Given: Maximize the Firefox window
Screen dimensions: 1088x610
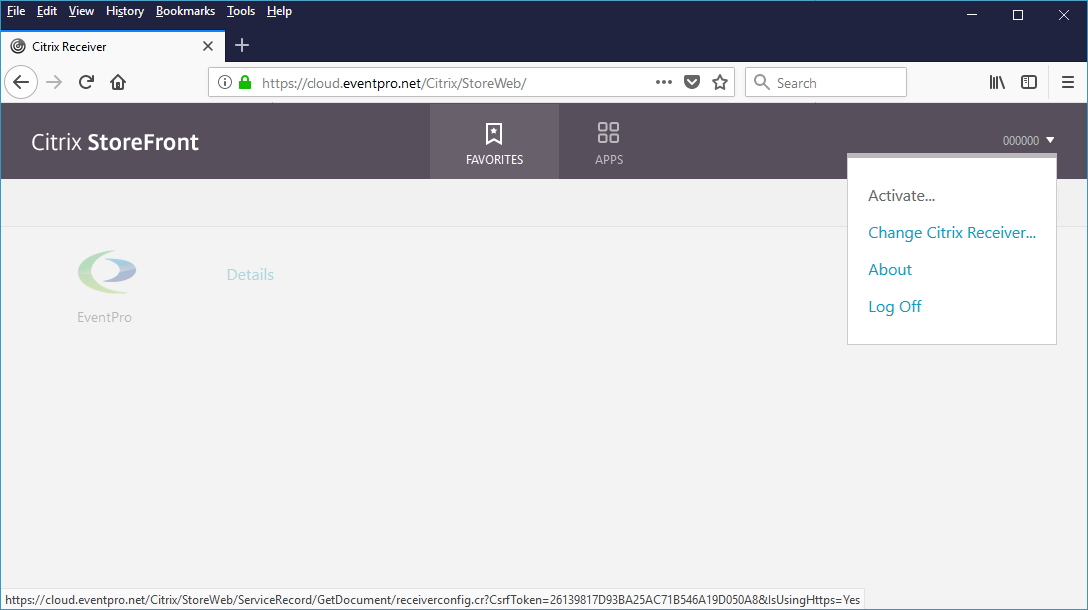Looking at the screenshot, I should (1018, 15).
